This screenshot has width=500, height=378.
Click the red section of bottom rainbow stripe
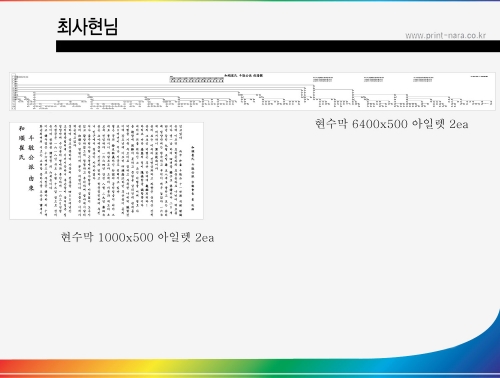point(20,366)
